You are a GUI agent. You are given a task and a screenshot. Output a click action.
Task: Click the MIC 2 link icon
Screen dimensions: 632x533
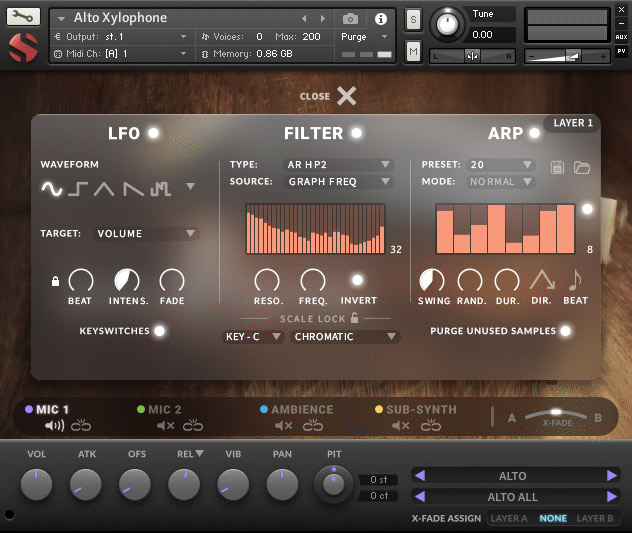[193, 425]
